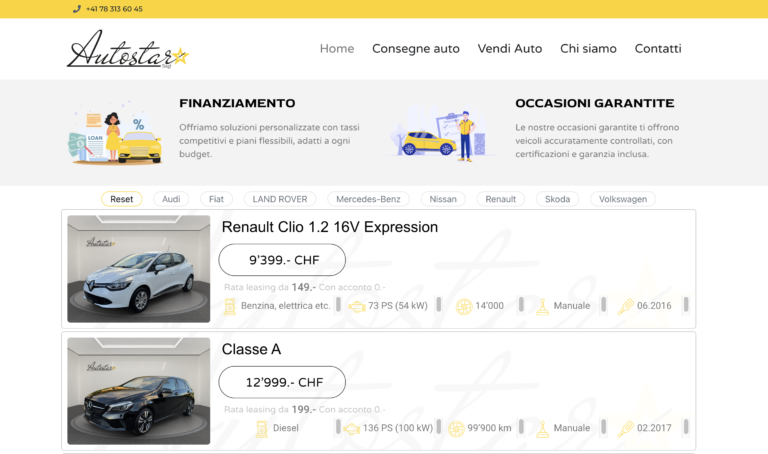Open the Renault Clio 1.2 16V Expression title

pos(330,227)
